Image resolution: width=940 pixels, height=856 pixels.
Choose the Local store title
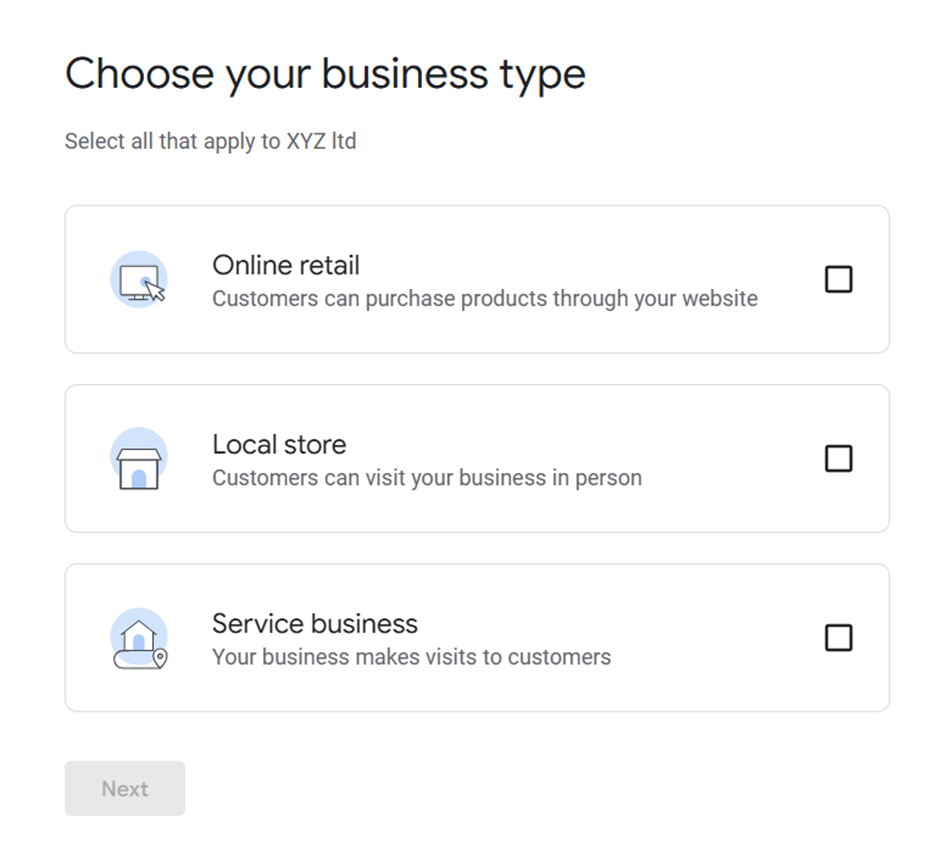(x=279, y=444)
